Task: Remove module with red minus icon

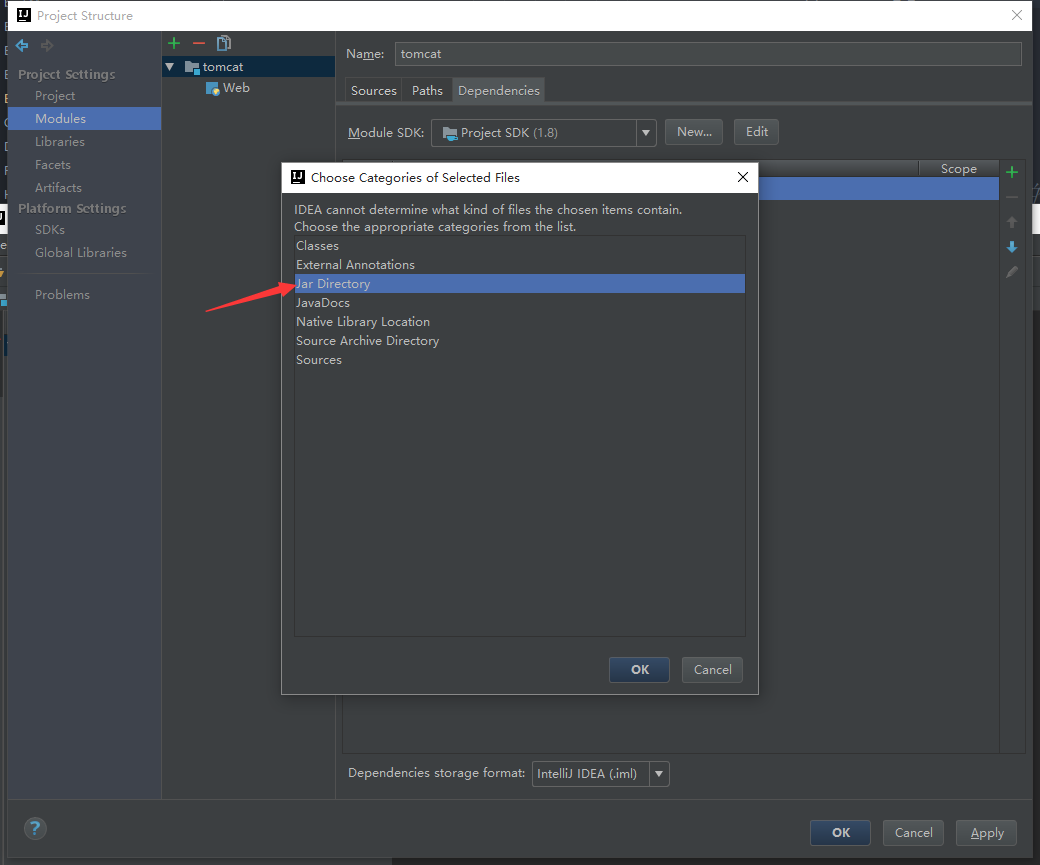Action: pos(198,43)
